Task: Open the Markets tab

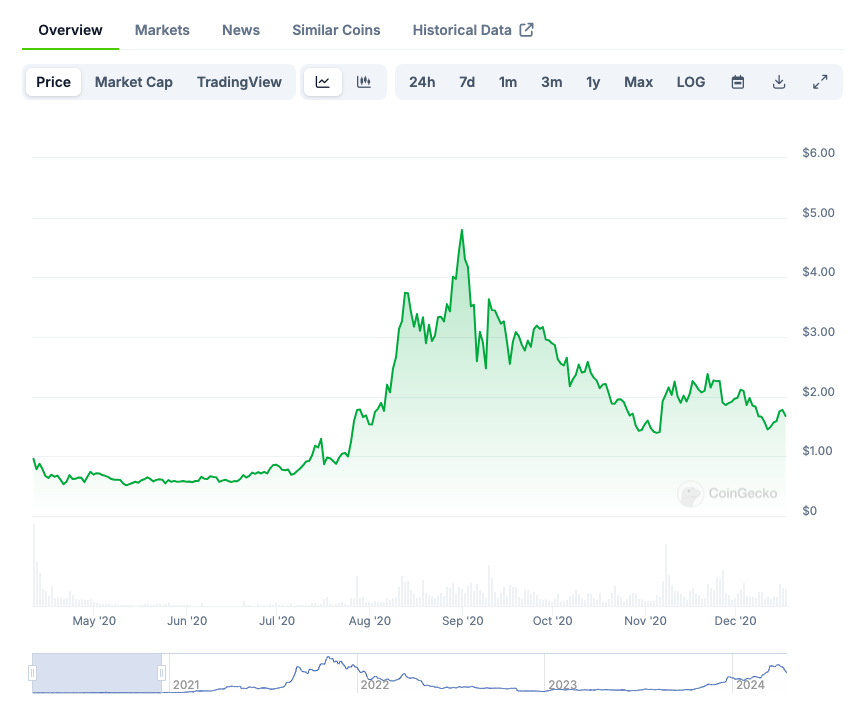Action: pos(162,30)
